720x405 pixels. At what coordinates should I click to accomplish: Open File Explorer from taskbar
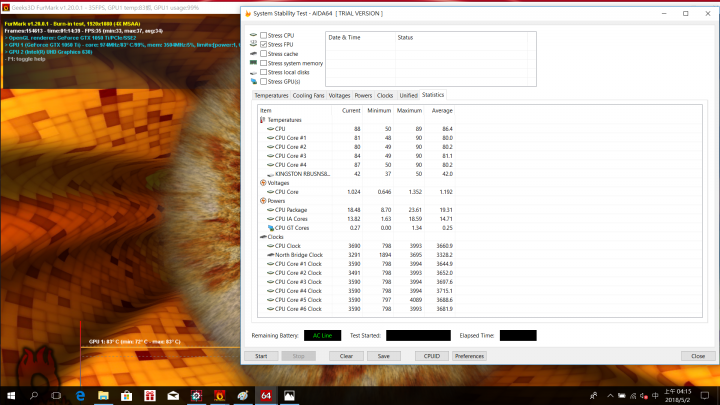[x=103, y=395]
